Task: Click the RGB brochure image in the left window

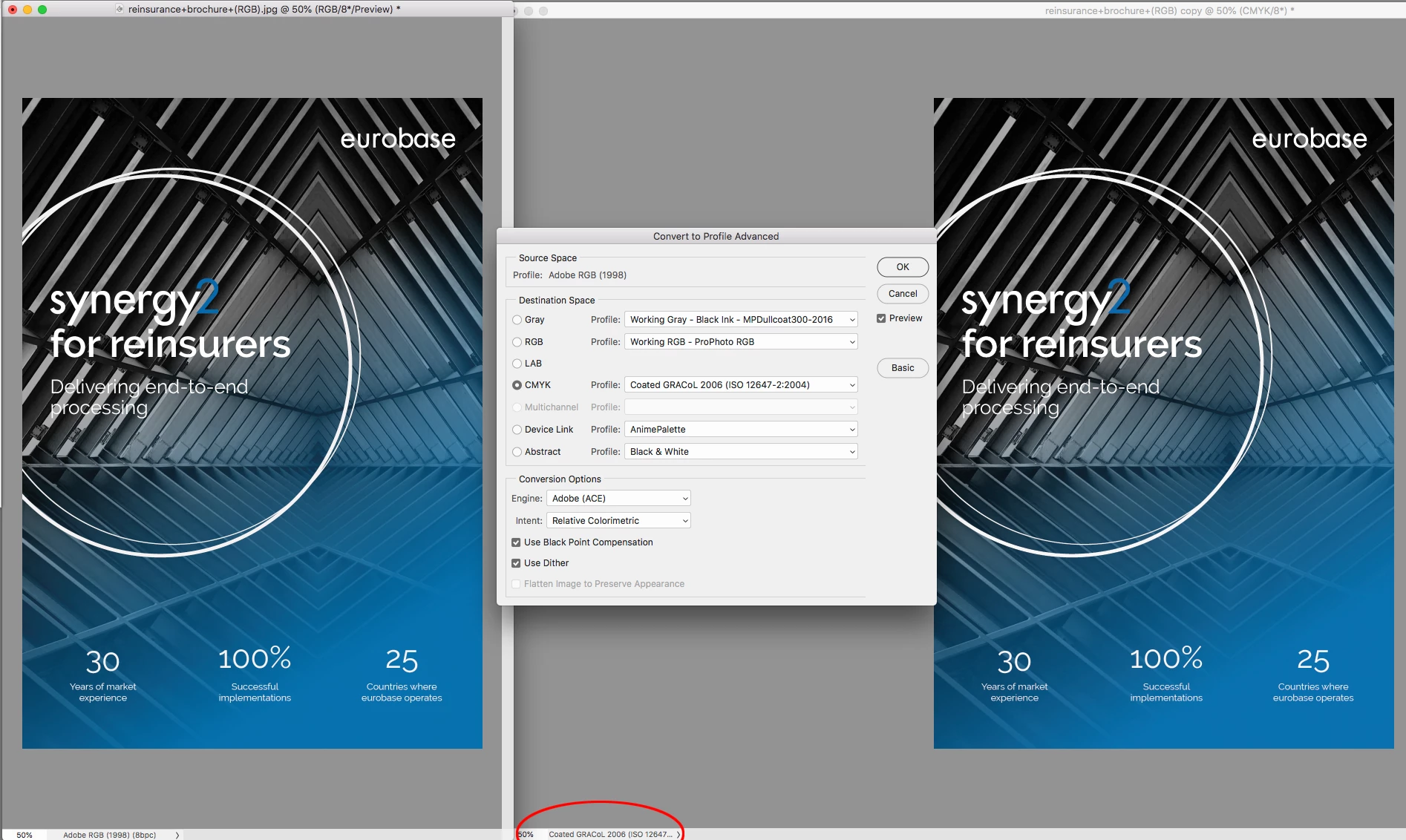Action: pyautogui.click(x=252, y=423)
